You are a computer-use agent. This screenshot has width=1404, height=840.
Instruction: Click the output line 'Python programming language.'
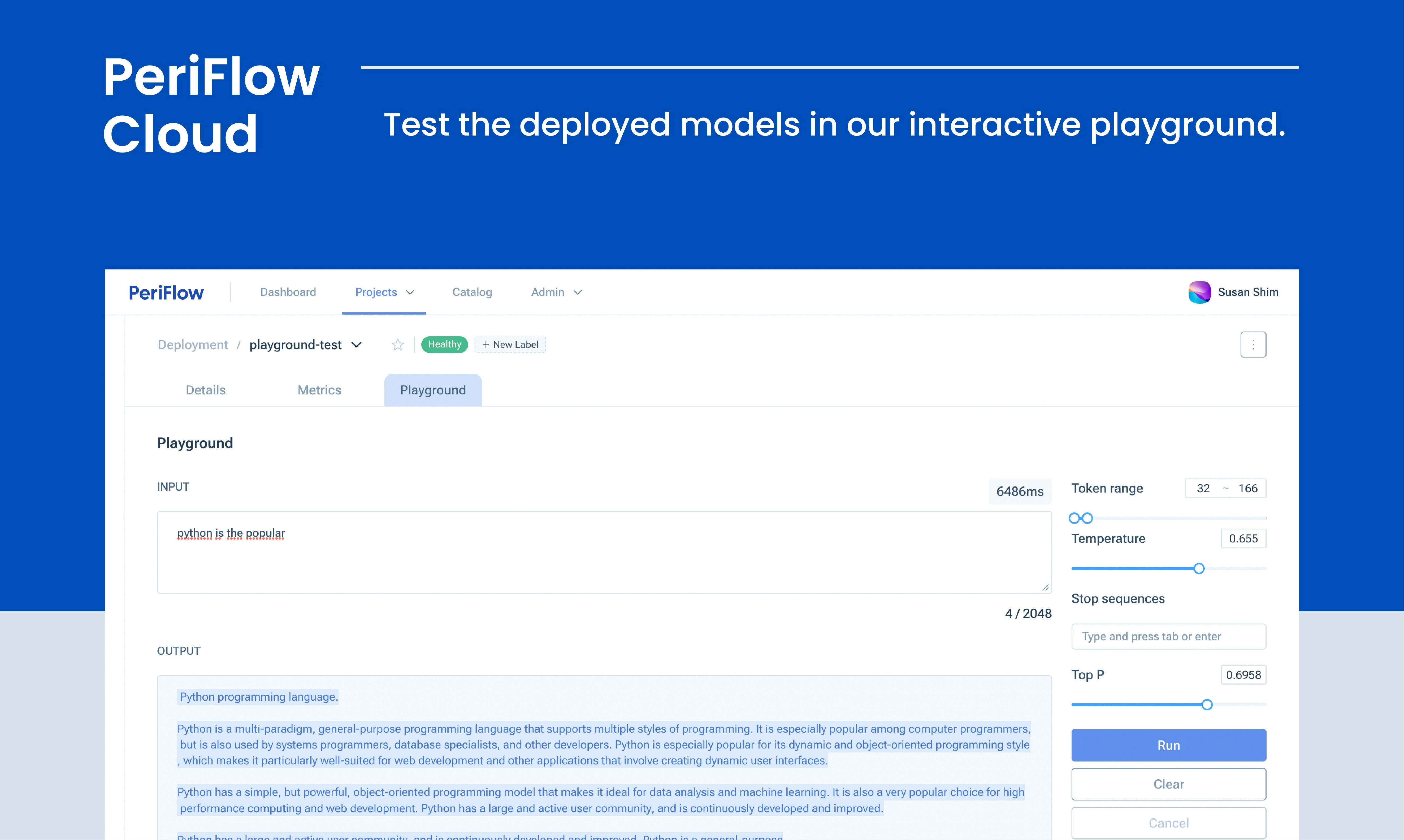(x=259, y=697)
